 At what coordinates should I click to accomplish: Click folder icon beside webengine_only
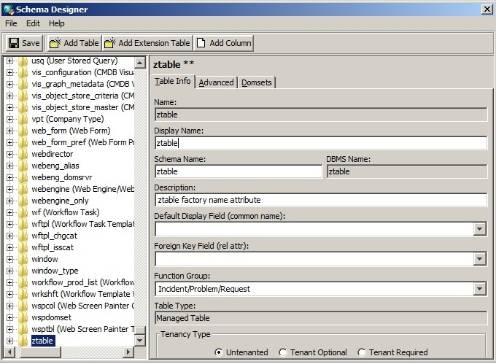pos(23,201)
